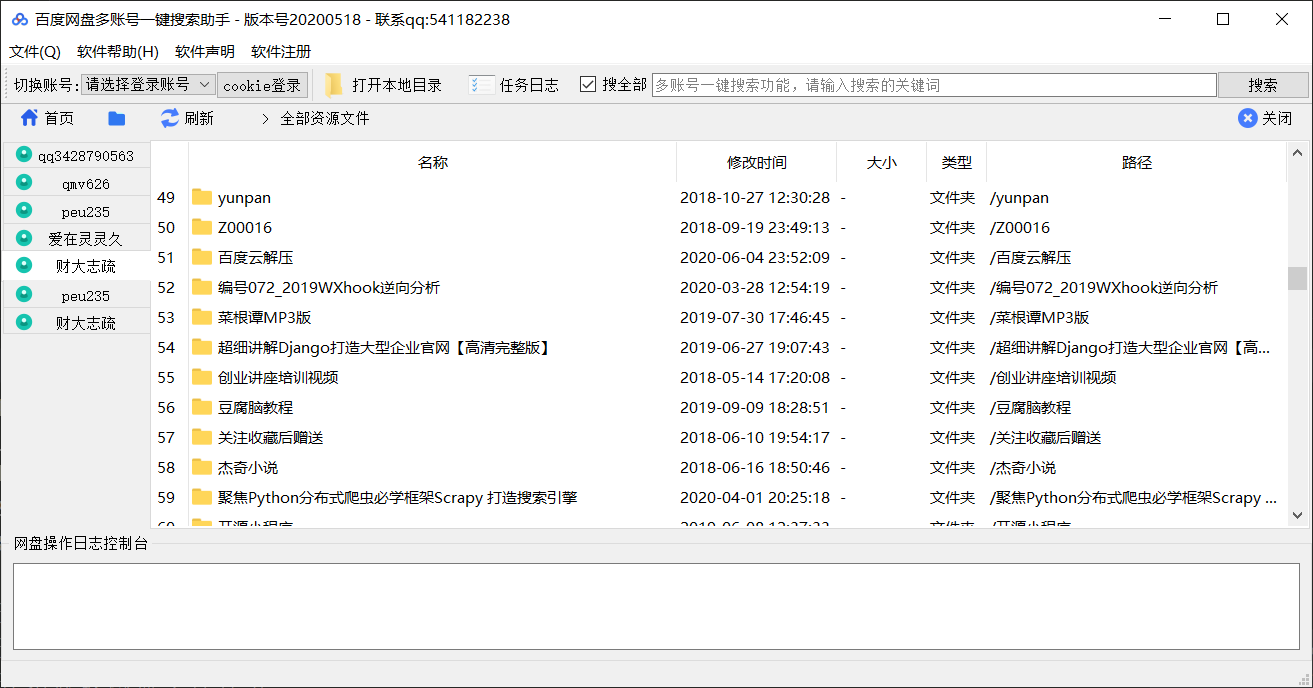Screen dimensions: 1313x688
Task: Refresh the file list via 刷新 icon
Action: [x=168, y=117]
